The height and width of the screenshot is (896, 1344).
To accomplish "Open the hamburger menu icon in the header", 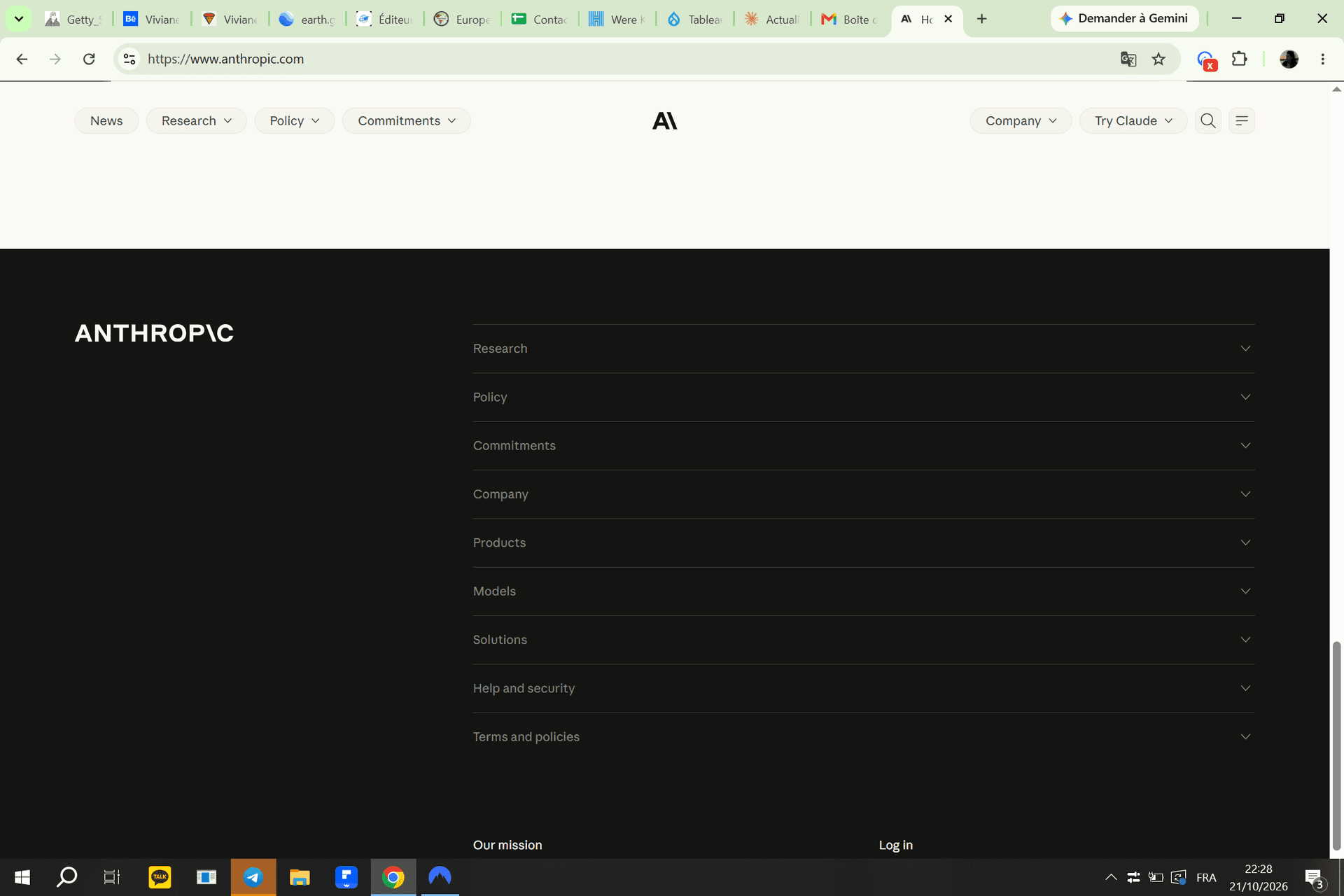I will coord(1242,120).
